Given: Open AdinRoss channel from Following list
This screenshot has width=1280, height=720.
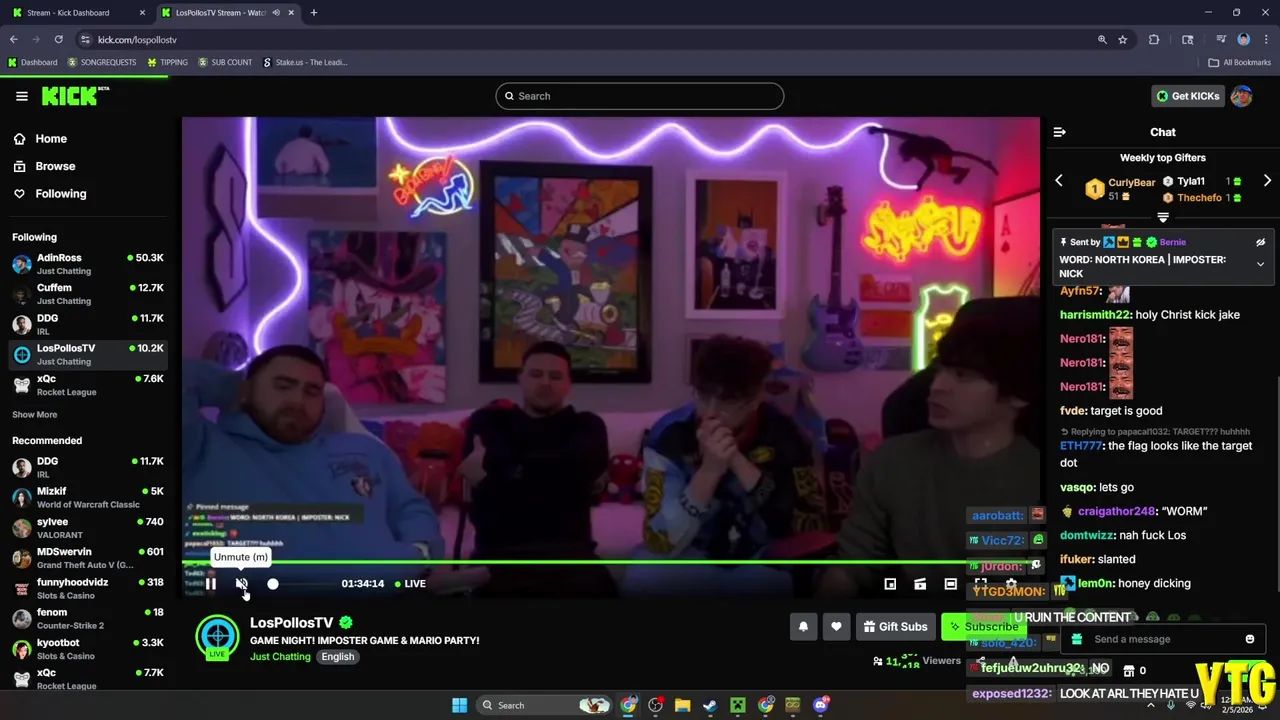Looking at the screenshot, I should pyautogui.click(x=87, y=264).
